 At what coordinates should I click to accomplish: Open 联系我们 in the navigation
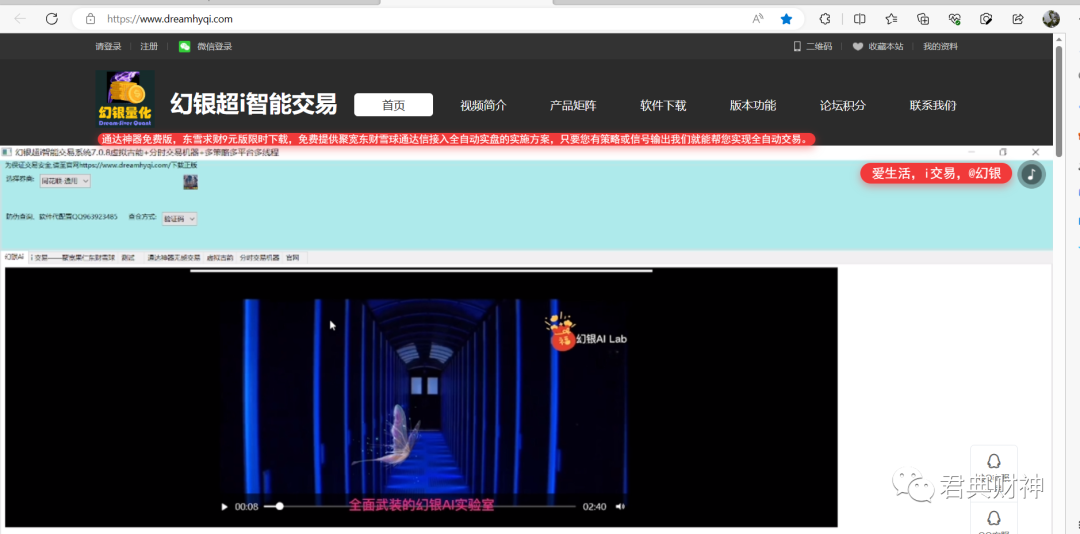click(x=933, y=105)
